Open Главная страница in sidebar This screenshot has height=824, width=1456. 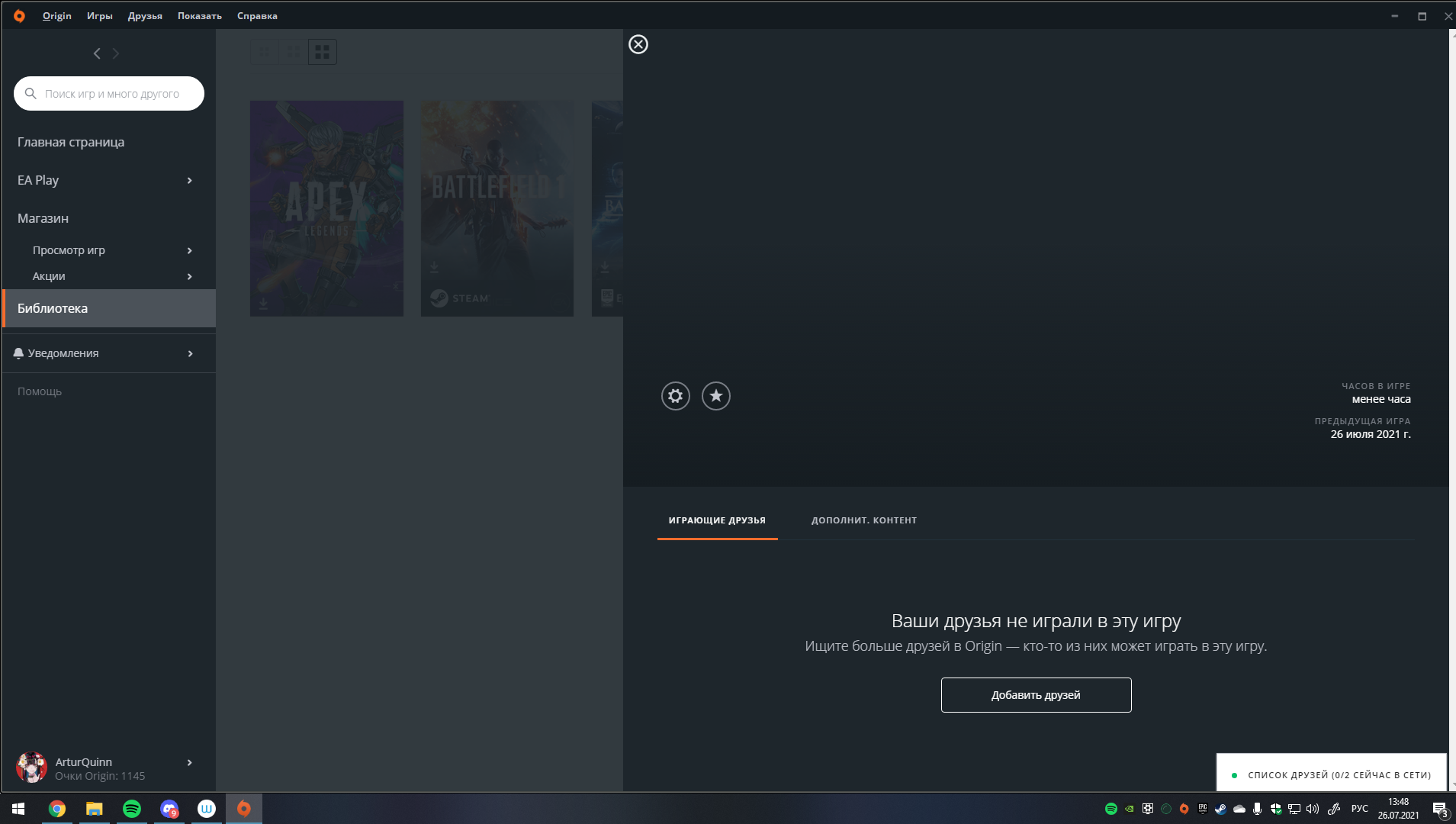click(71, 143)
